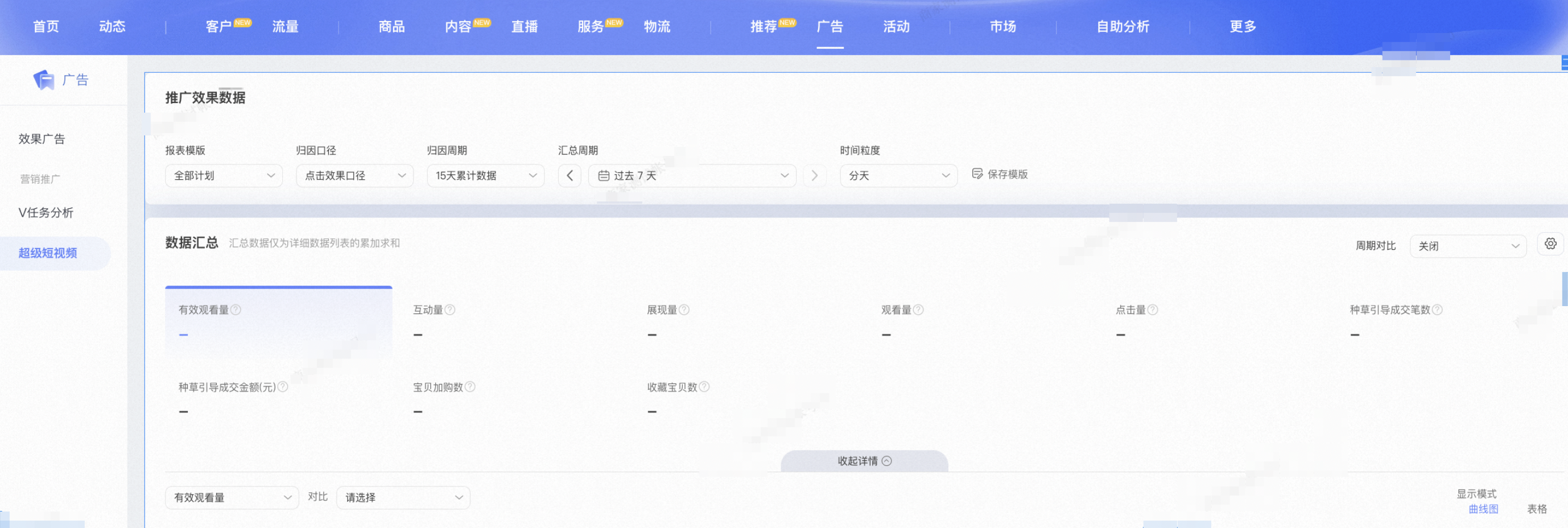This screenshot has height=528, width=1568.
Task: Select 超级短视频 in the sidebar
Action: (55, 253)
